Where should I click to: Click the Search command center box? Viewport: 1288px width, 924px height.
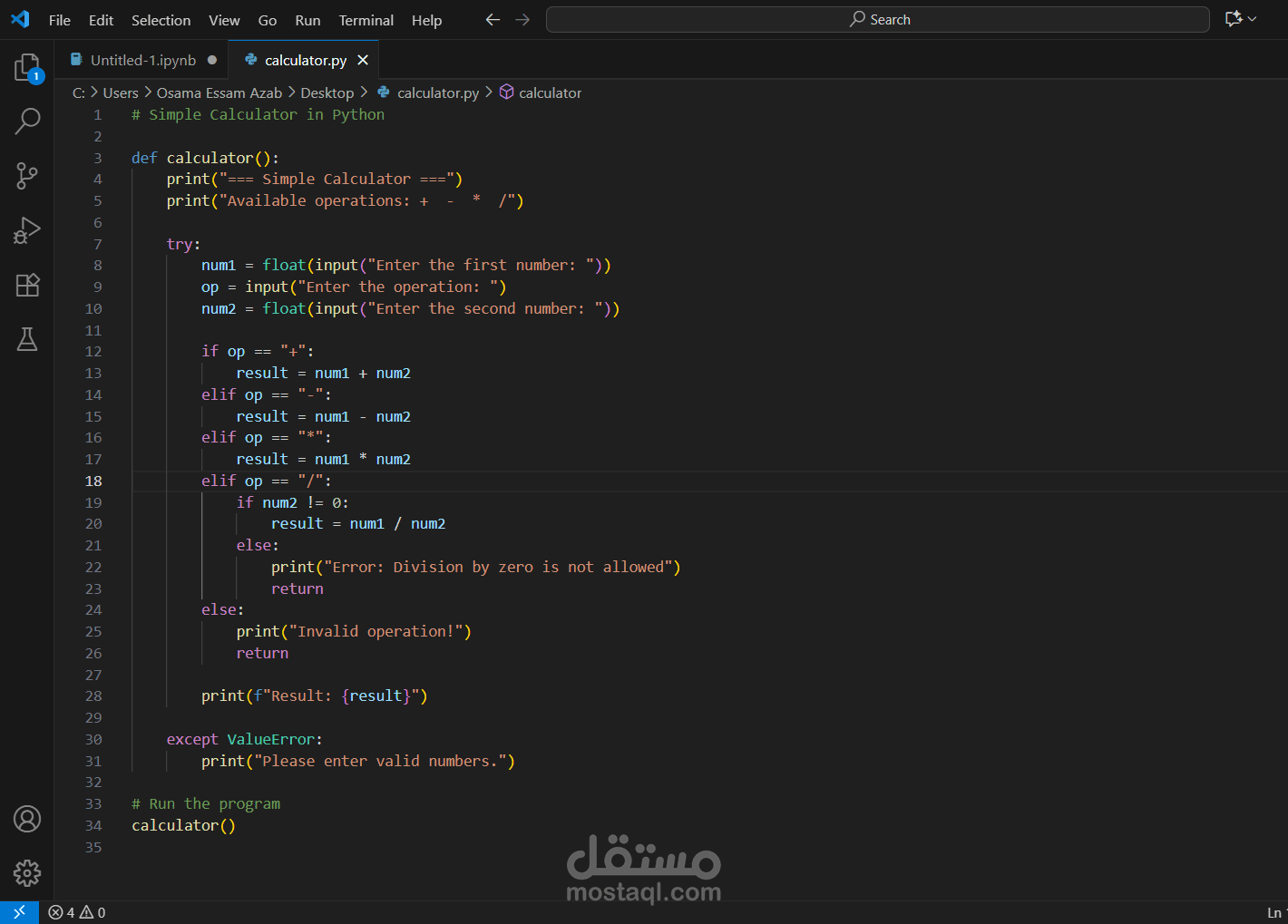tap(877, 19)
